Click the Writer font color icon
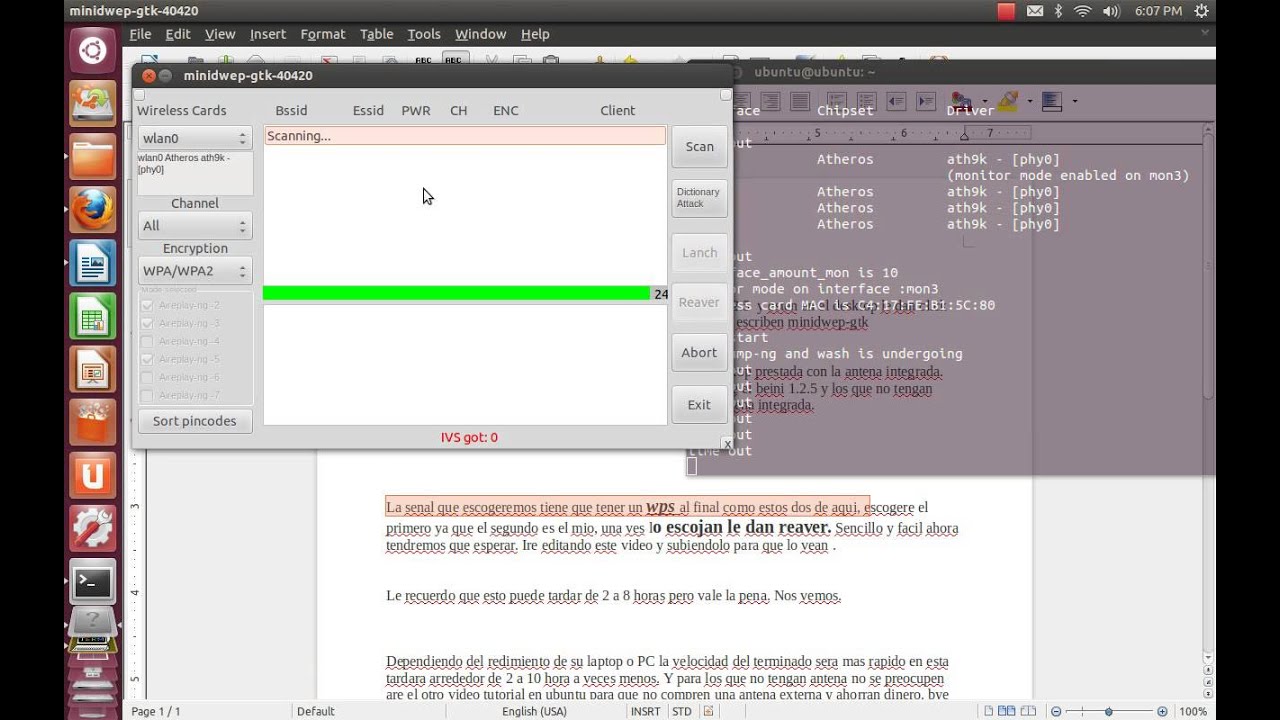The image size is (1280, 720). [960, 101]
